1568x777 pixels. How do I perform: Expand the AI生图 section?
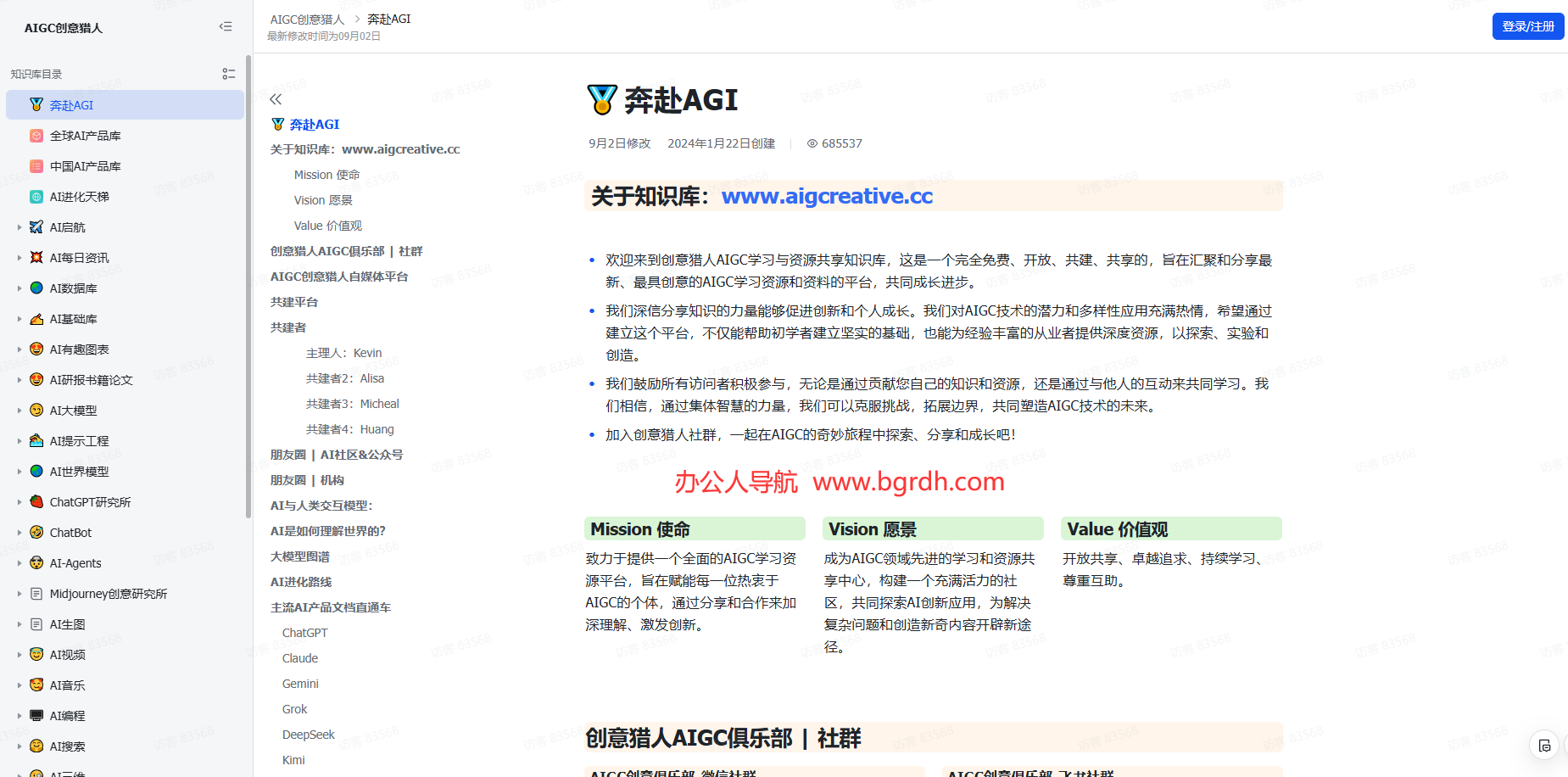pyautogui.click(x=20, y=623)
